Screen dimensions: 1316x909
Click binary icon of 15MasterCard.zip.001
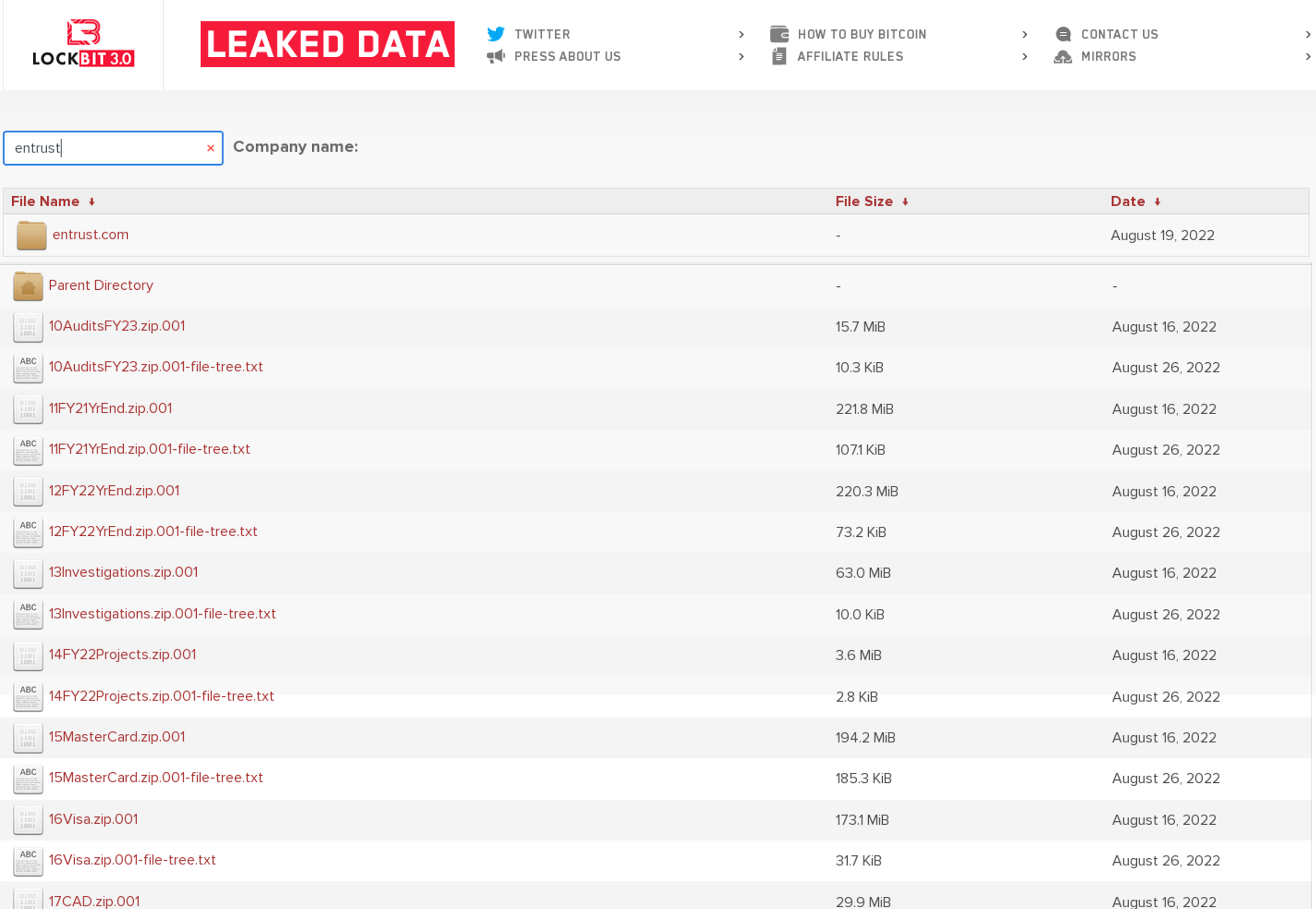pos(28,738)
